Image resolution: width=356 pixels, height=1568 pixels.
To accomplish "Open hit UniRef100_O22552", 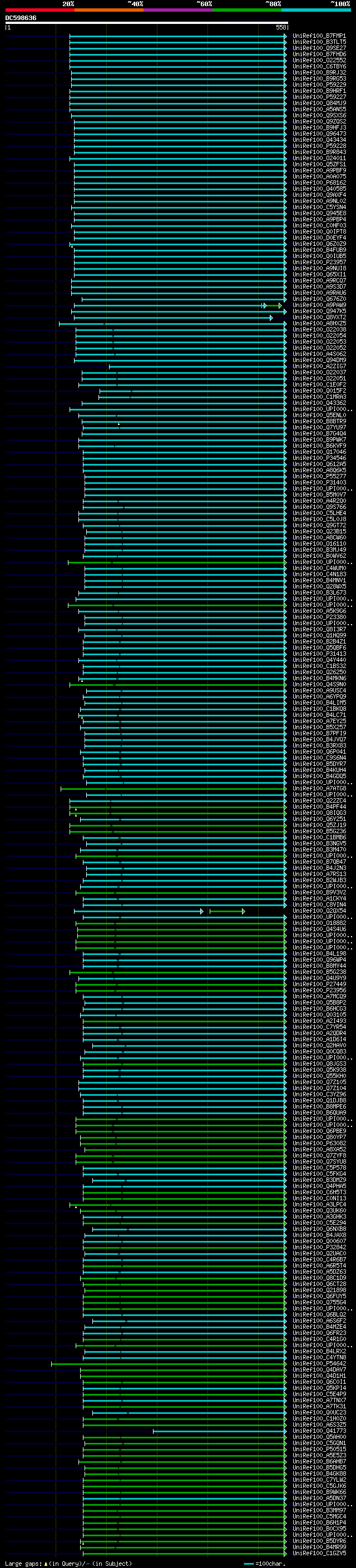I will coord(319,60).
